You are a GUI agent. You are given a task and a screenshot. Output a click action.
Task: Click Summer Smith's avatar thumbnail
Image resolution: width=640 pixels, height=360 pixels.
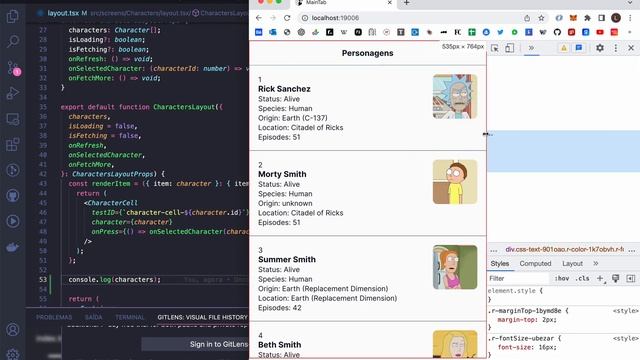[x=455, y=267]
